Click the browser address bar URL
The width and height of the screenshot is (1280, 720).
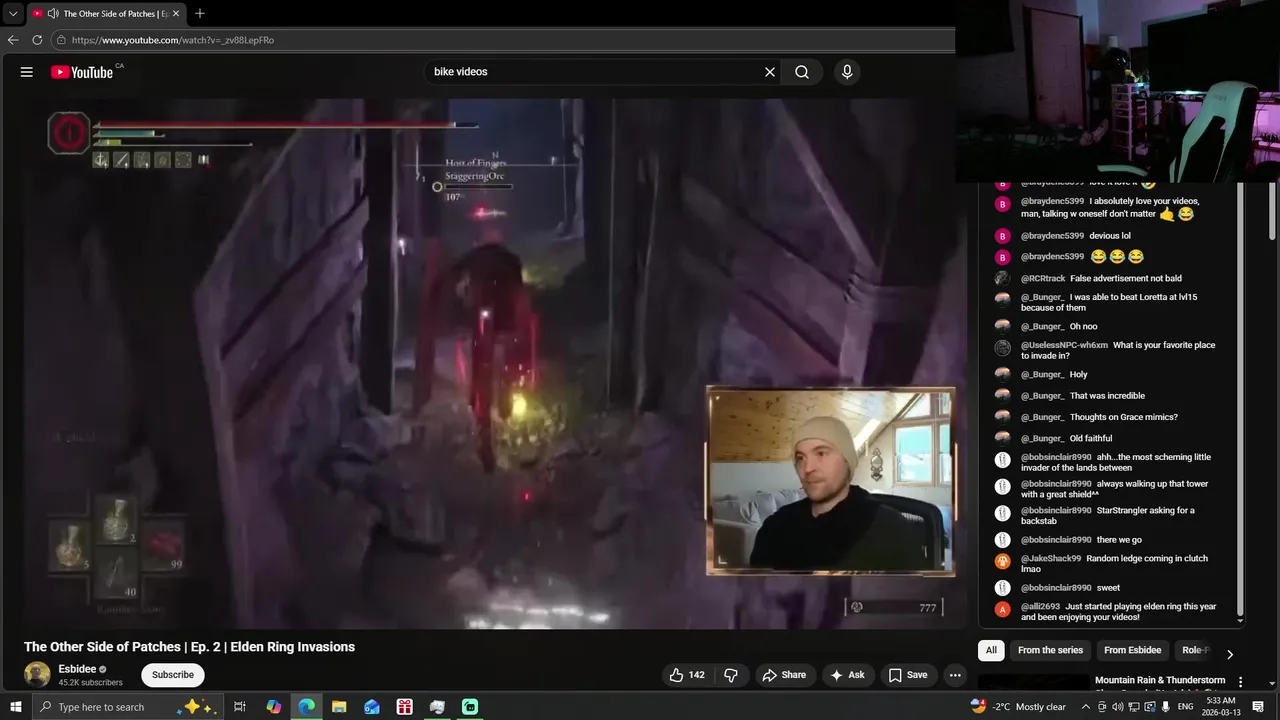pyautogui.click(x=173, y=40)
